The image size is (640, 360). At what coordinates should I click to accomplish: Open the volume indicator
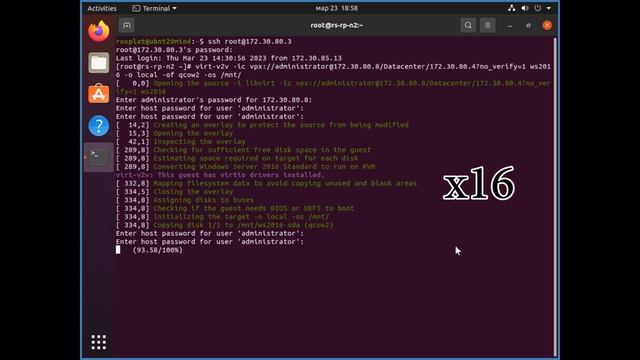pos(525,8)
